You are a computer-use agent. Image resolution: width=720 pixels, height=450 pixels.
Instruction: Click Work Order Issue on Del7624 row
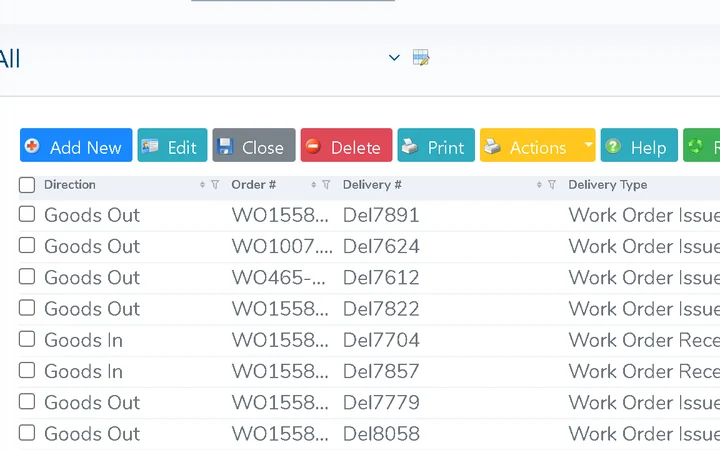pos(644,246)
